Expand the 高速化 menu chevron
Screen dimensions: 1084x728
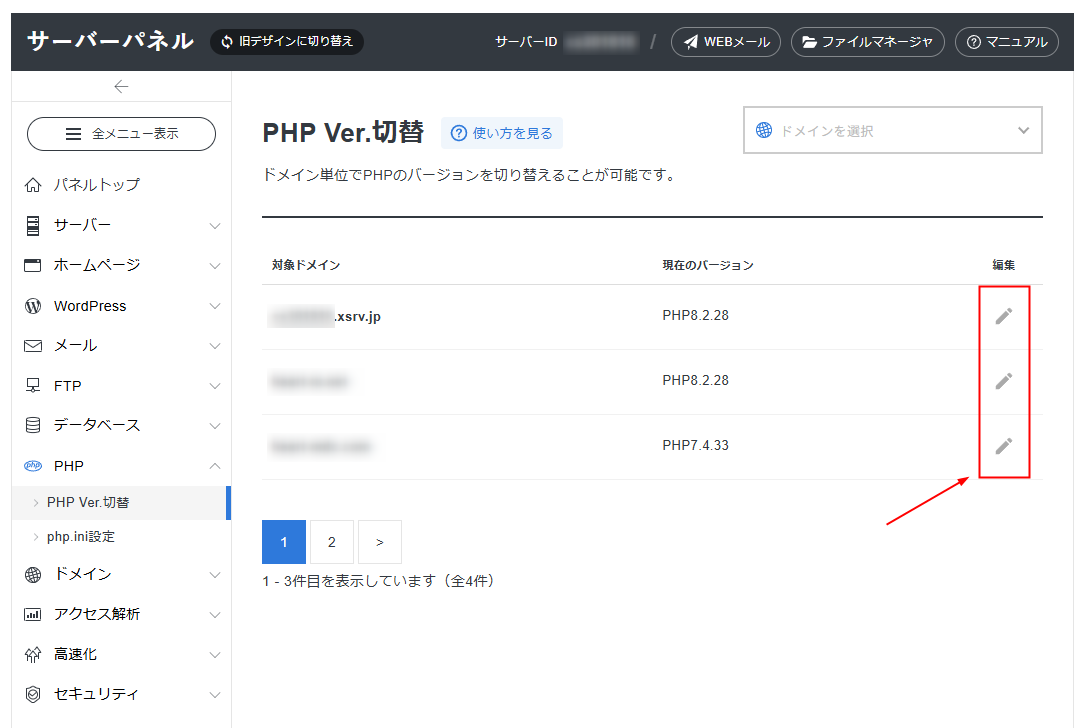coord(215,655)
